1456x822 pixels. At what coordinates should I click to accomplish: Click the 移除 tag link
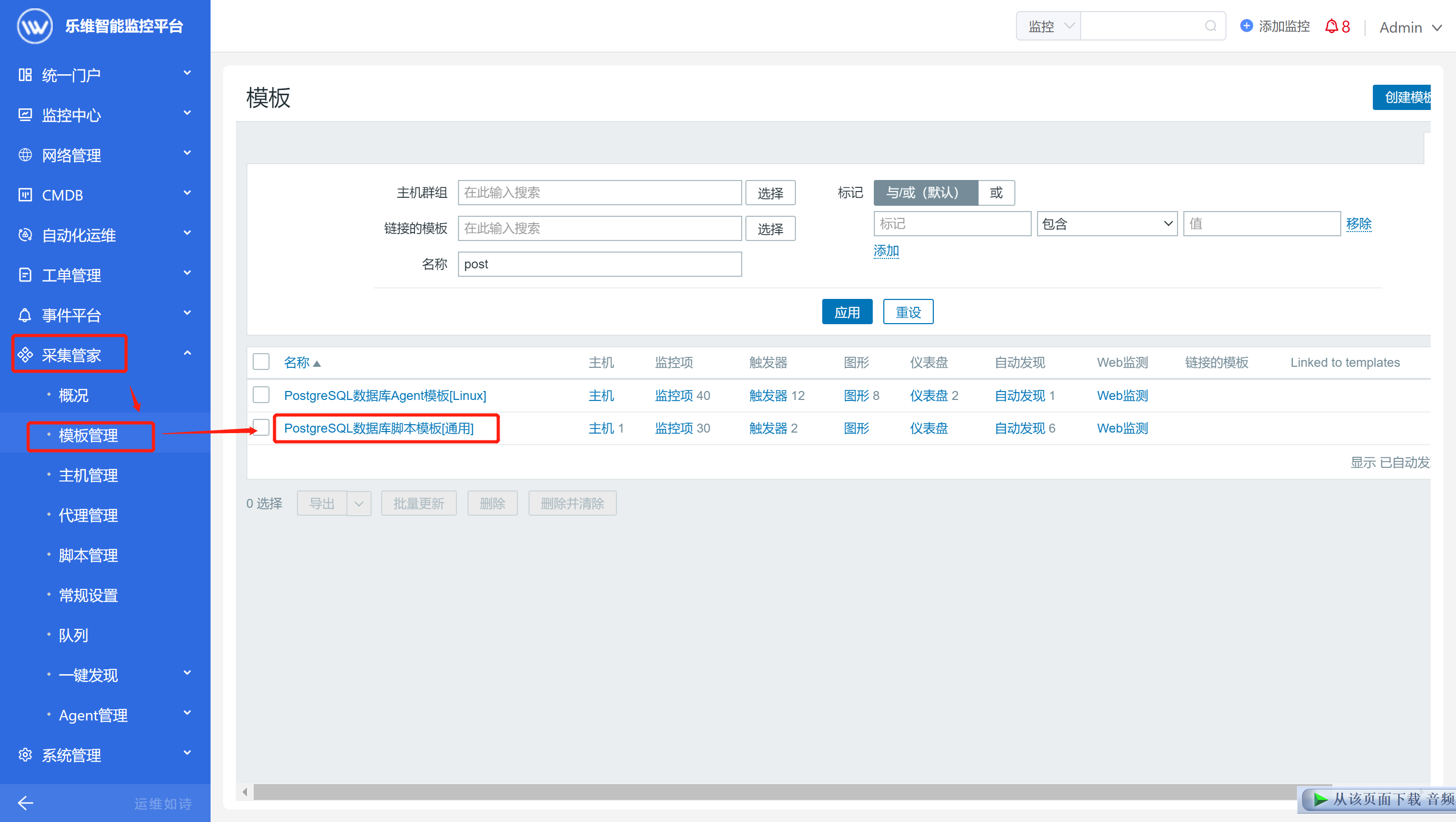click(x=1359, y=224)
